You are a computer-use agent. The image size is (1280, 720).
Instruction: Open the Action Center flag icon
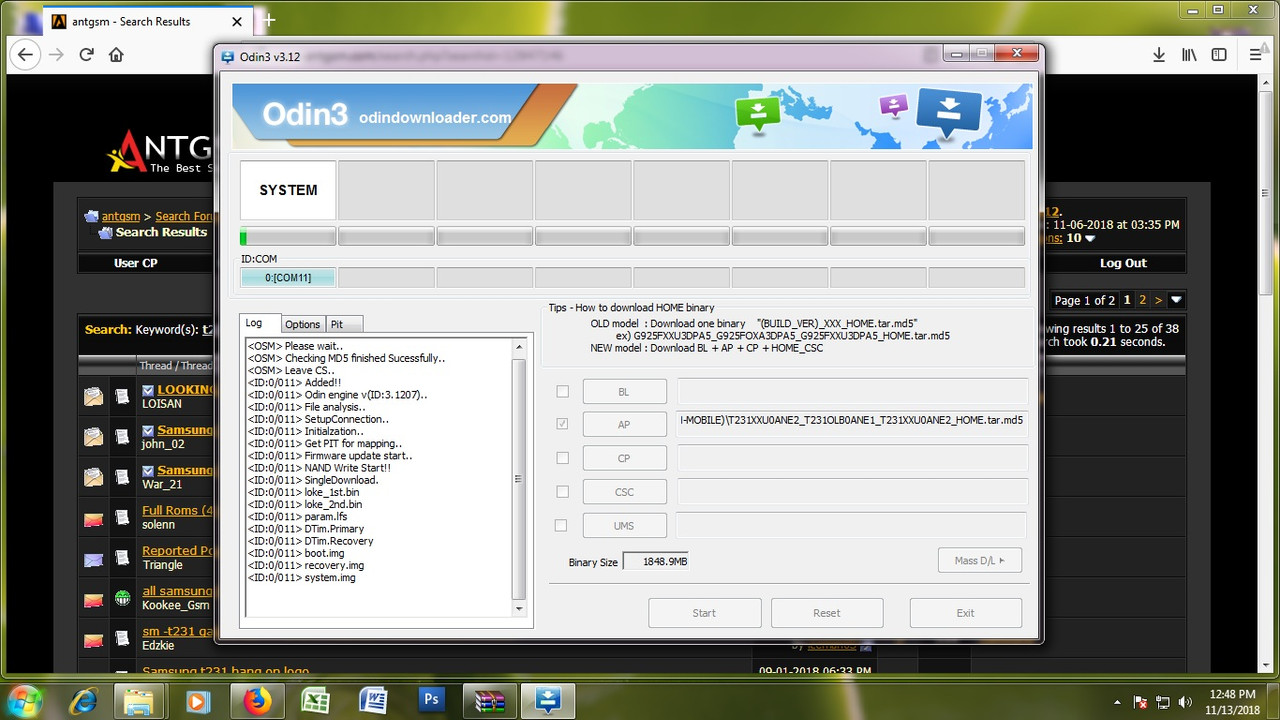(x=1140, y=701)
